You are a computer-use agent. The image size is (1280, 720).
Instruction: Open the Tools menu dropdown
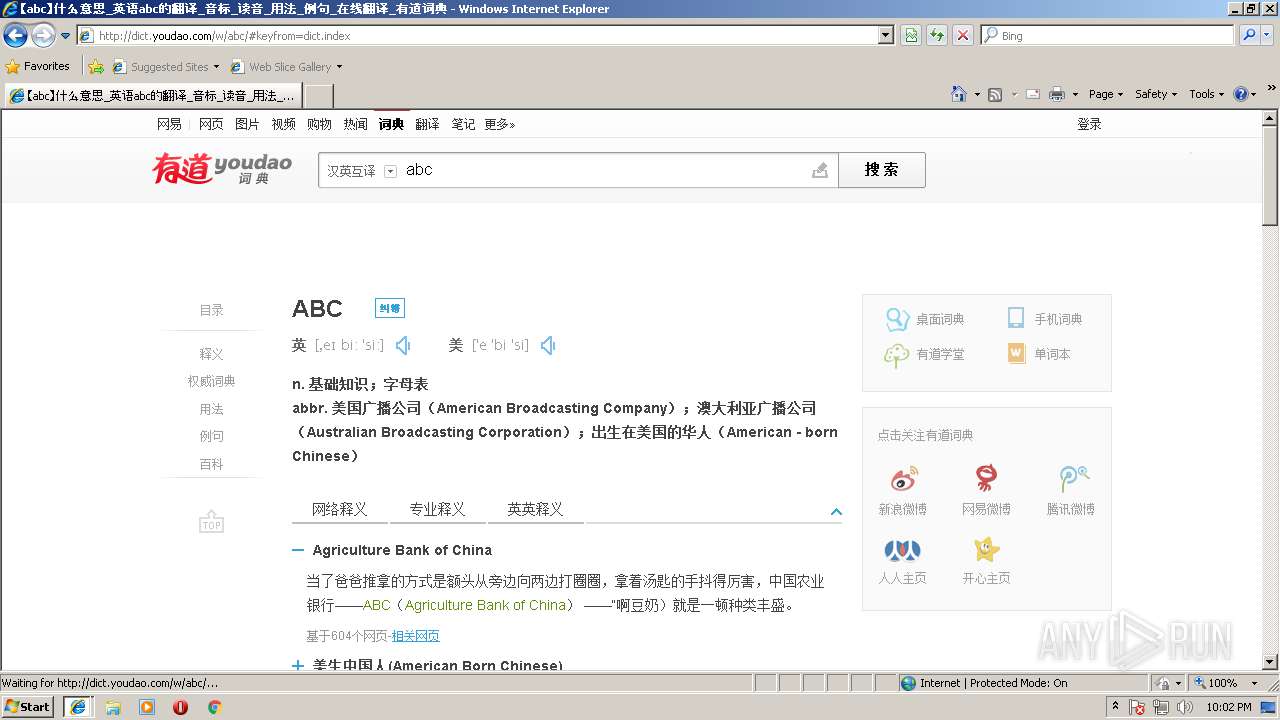pos(1207,94)
